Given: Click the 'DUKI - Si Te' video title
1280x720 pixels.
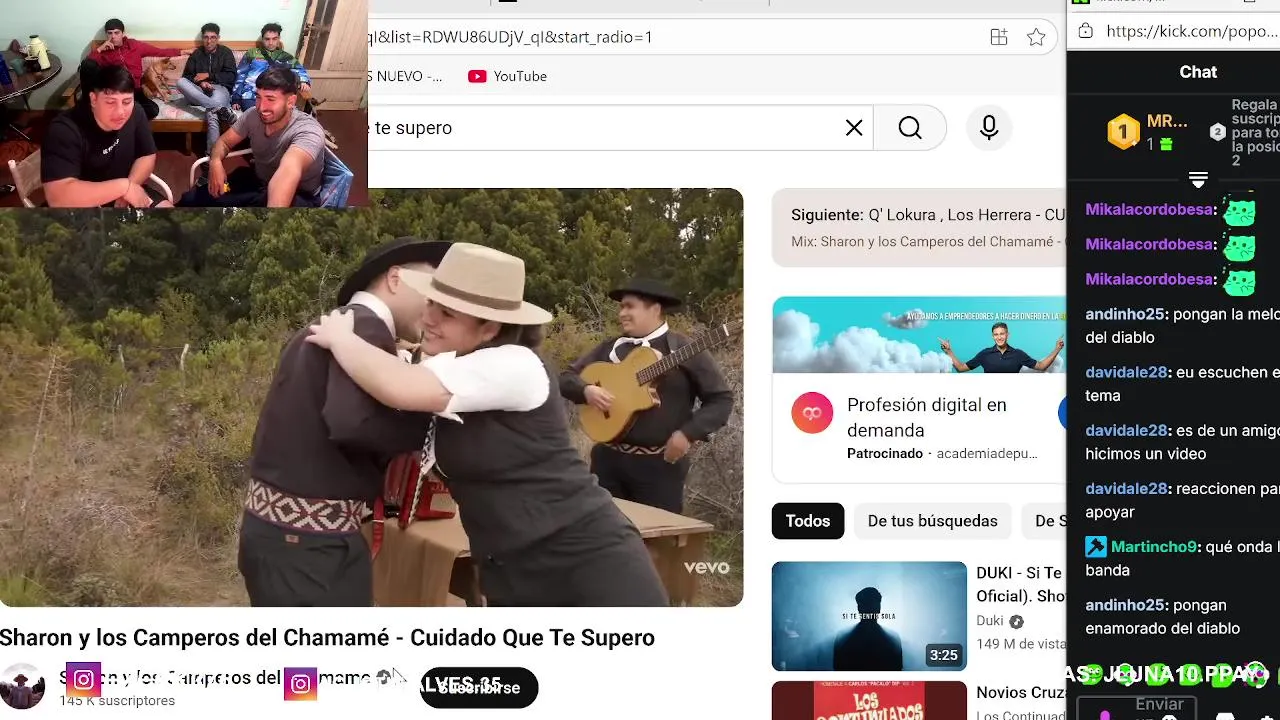Looking at the screenshot, I should tap(1020, 584).
